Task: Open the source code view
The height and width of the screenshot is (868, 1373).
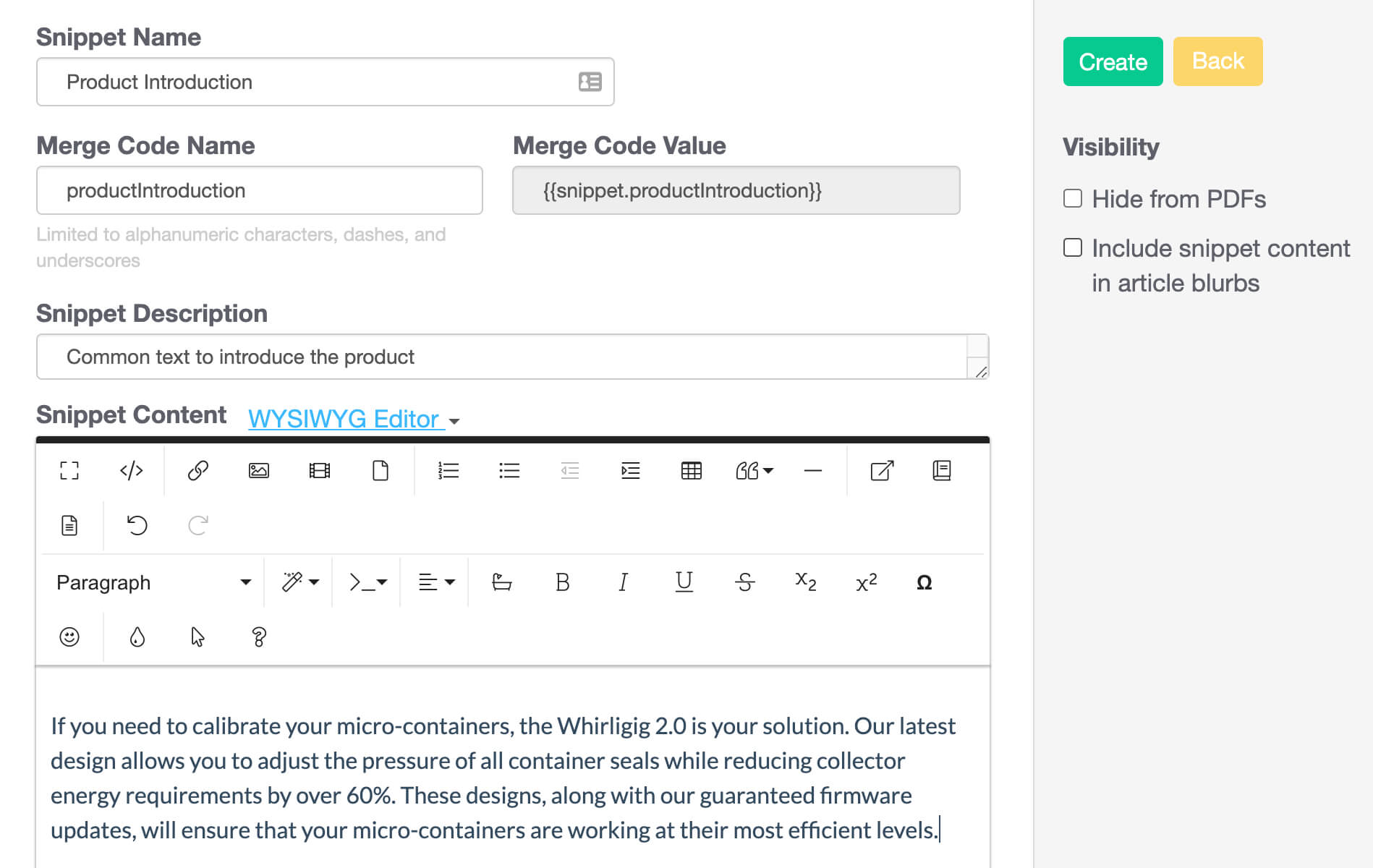Action: coord(130,471)
